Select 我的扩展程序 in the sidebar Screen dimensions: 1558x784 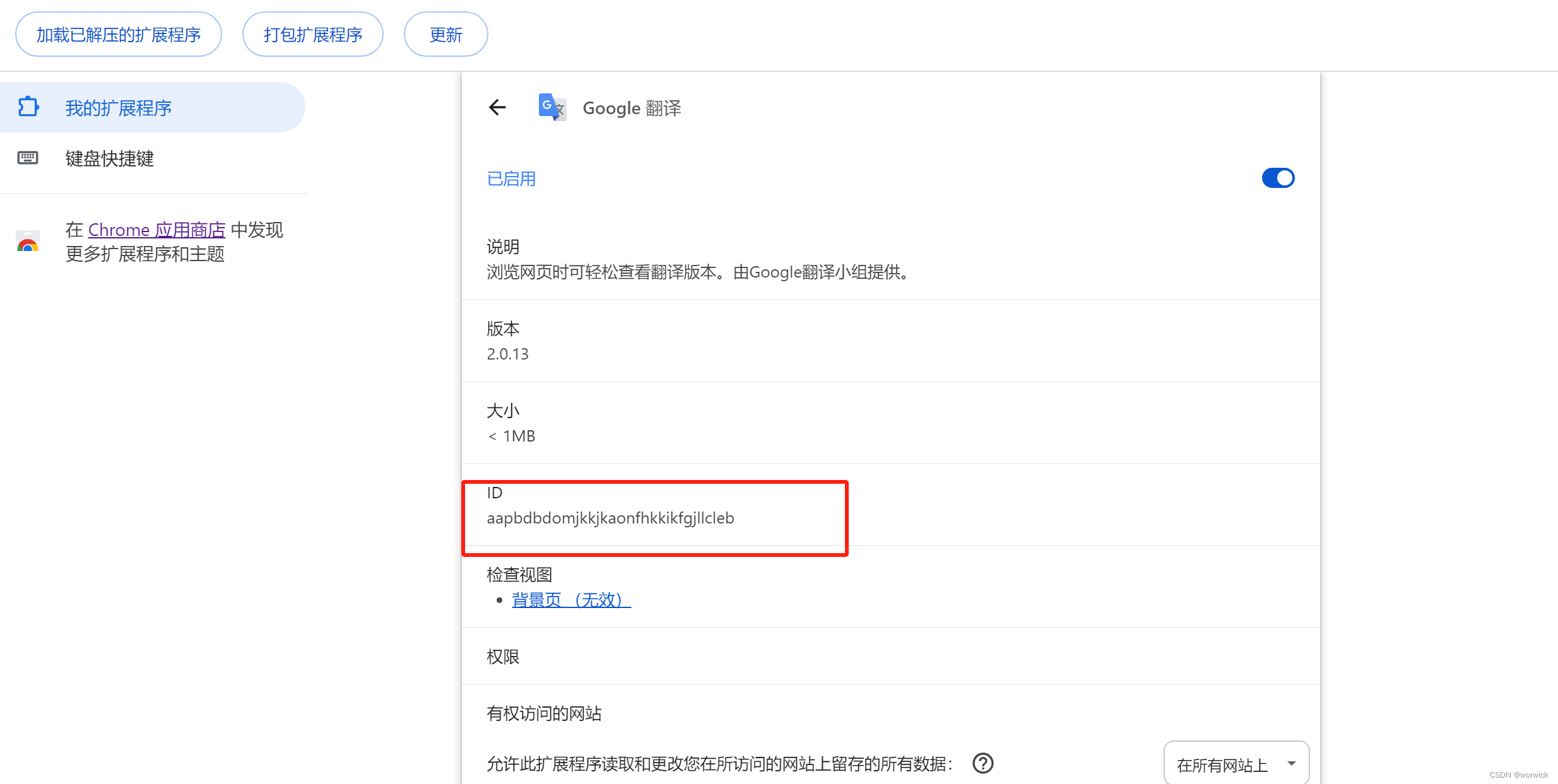coord(119,107)
